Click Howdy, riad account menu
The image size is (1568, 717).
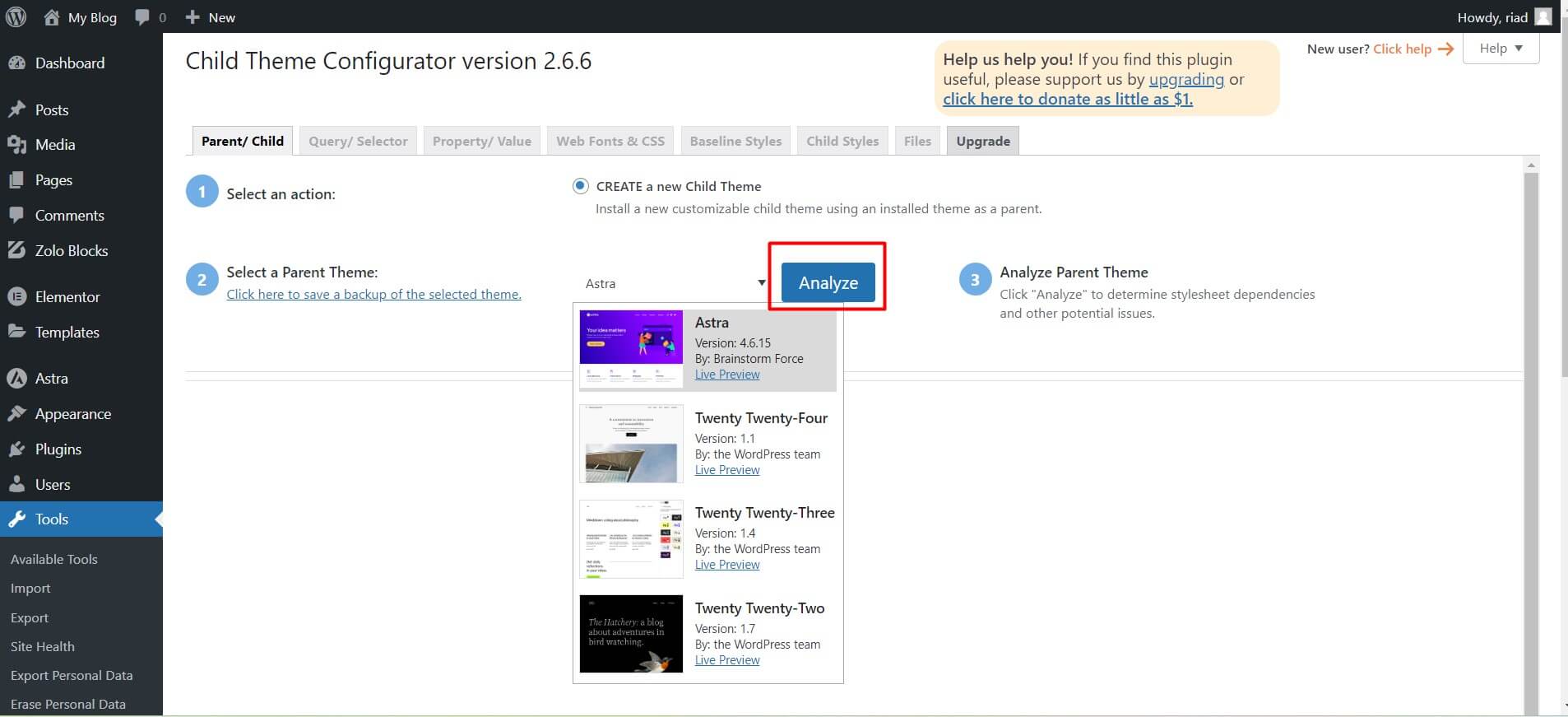coord(1504,17)
